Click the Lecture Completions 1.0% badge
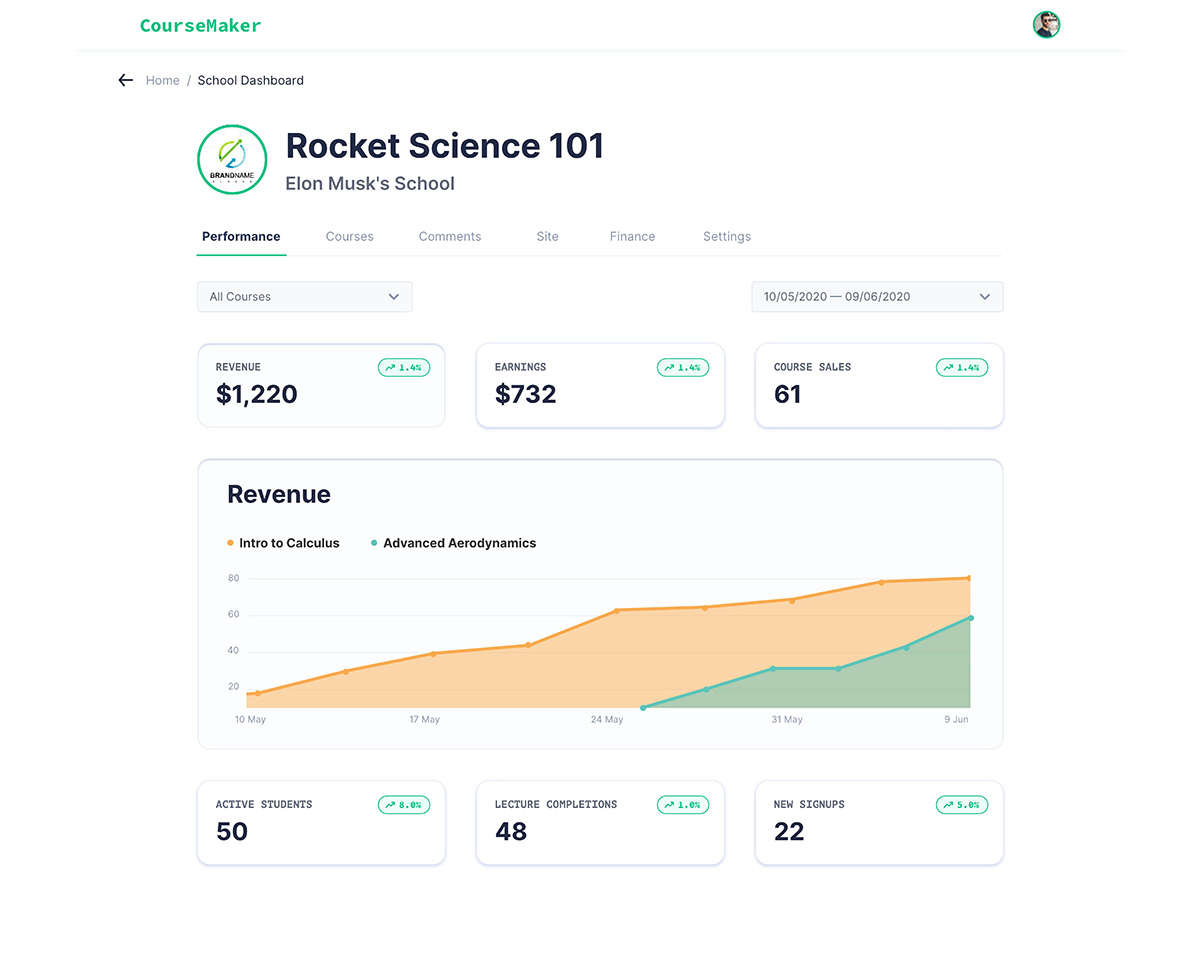The width and height of the screenshot is (1200, 960). point(683,805)
